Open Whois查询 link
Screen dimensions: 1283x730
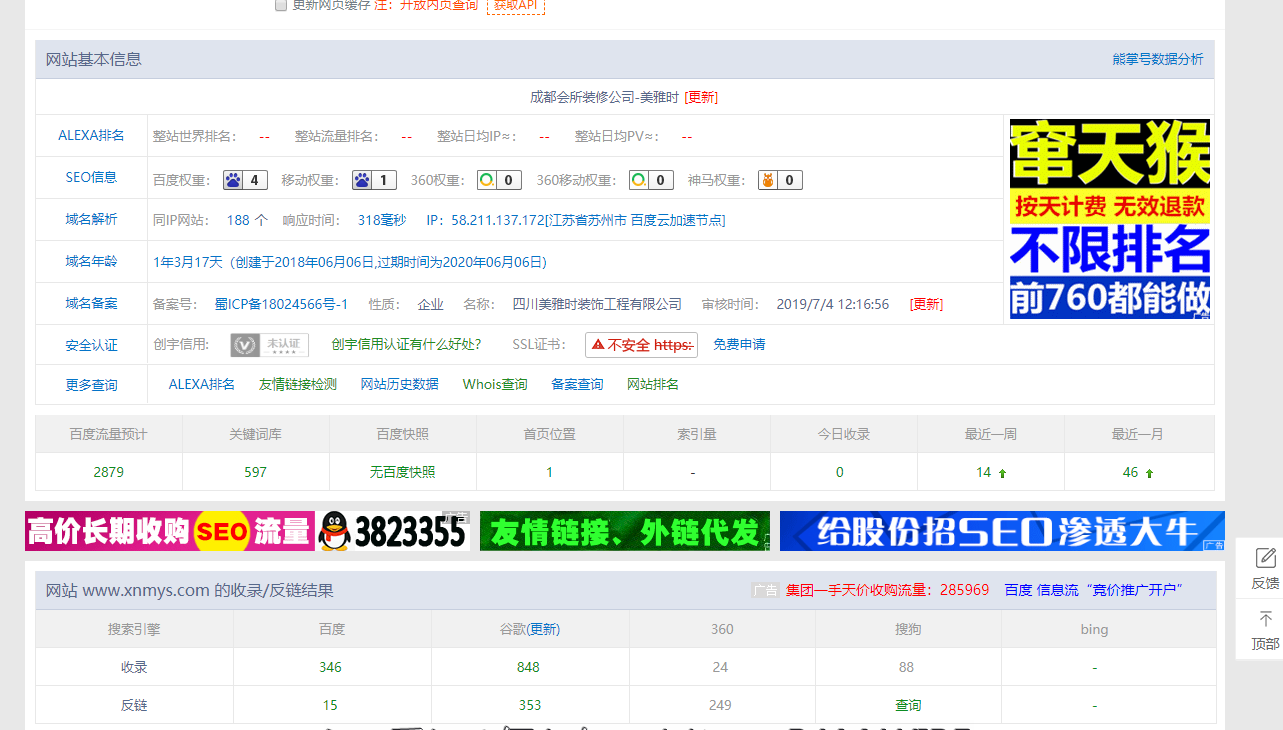click(495, 384)
